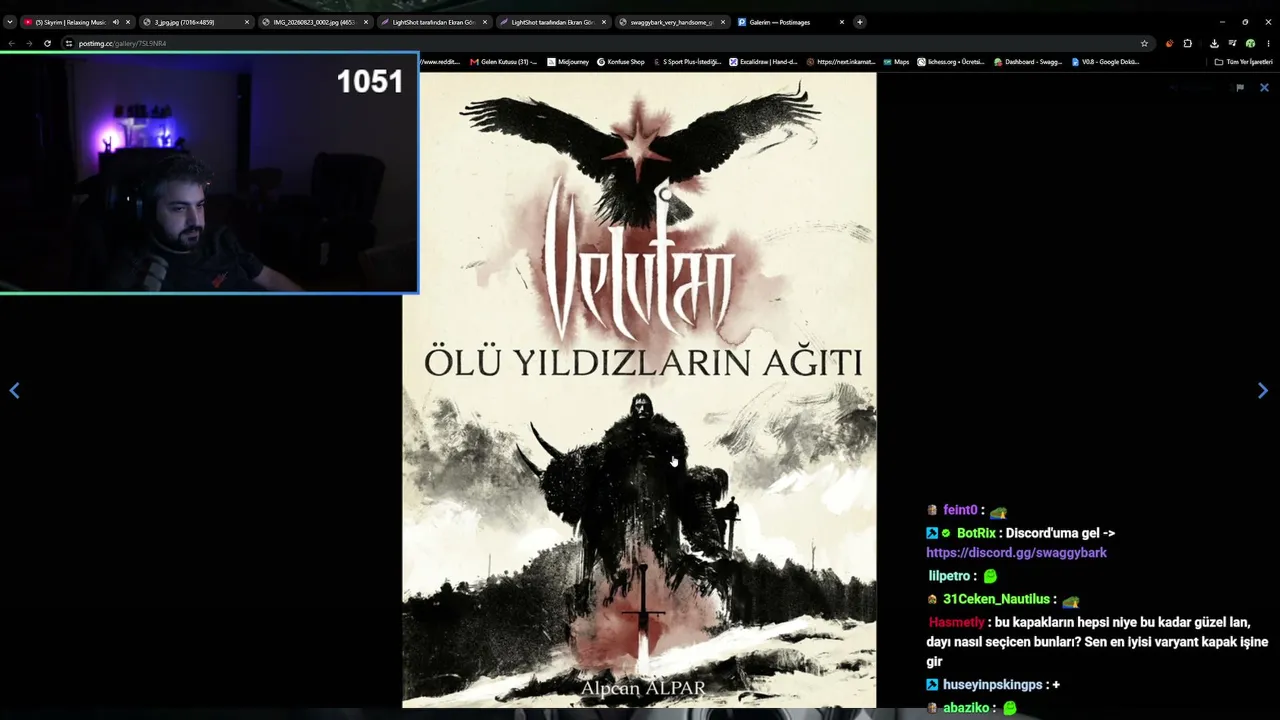
Task: Close the swaggybark_very_handsome tab
Action: pos(723,22)
